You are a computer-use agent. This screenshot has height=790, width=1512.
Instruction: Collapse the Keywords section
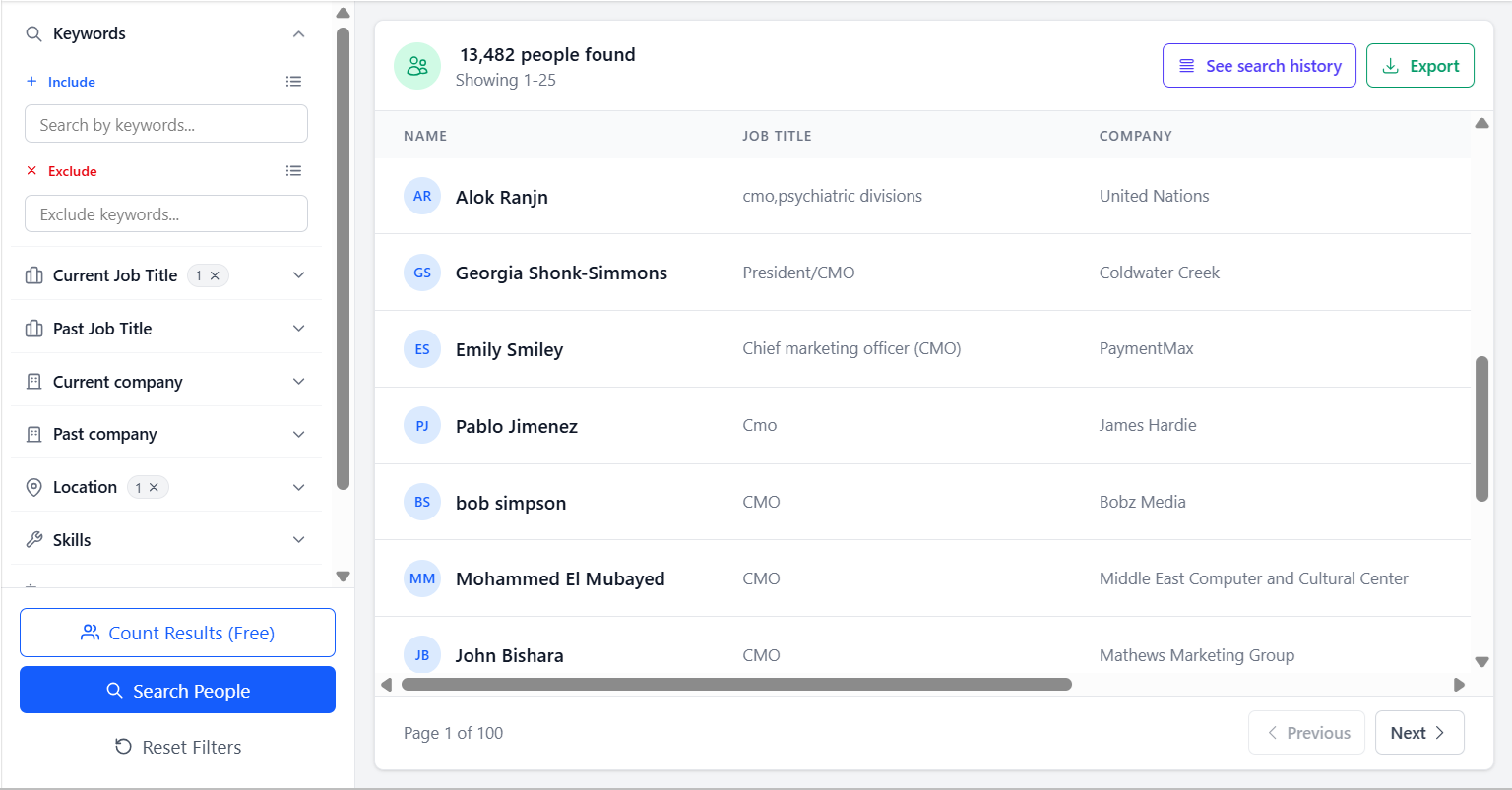pos(299,34)
